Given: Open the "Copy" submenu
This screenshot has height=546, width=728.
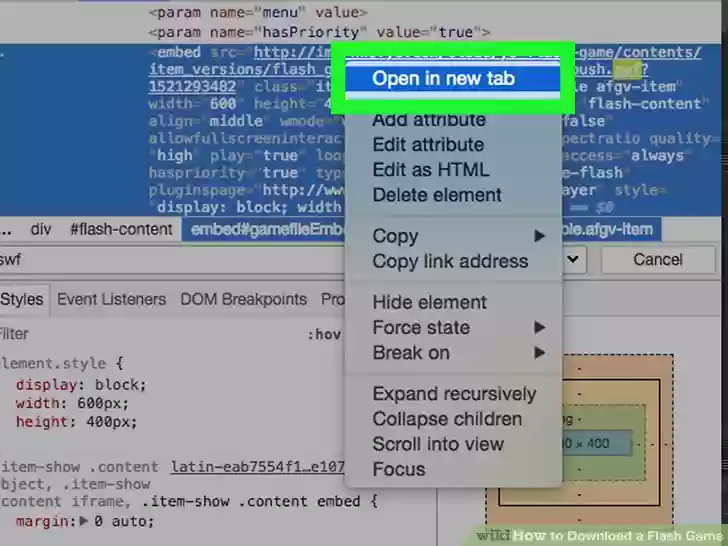Looking at the screenshot, I should click(x=453, y=236).
